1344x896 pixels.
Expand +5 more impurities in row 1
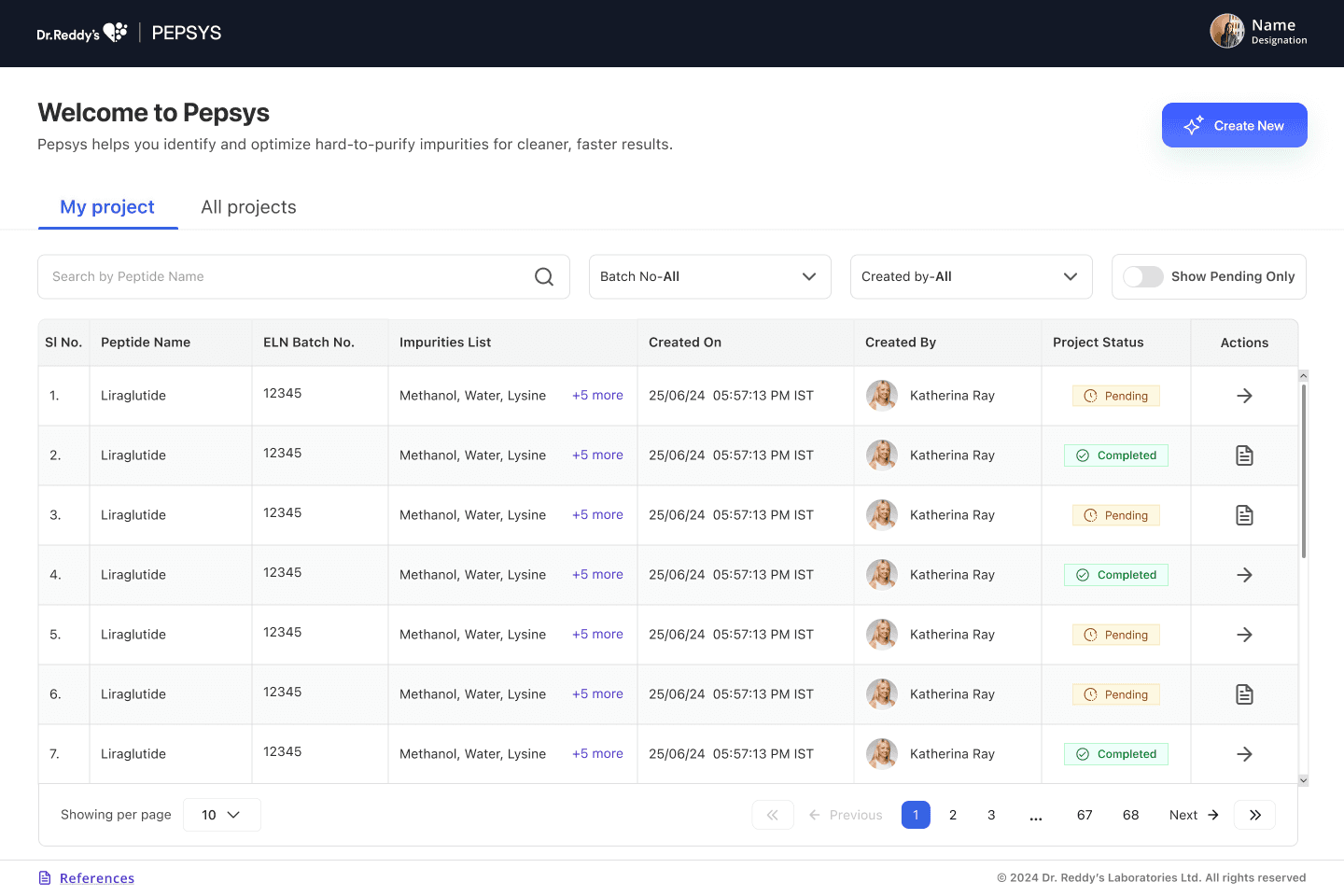597,396
